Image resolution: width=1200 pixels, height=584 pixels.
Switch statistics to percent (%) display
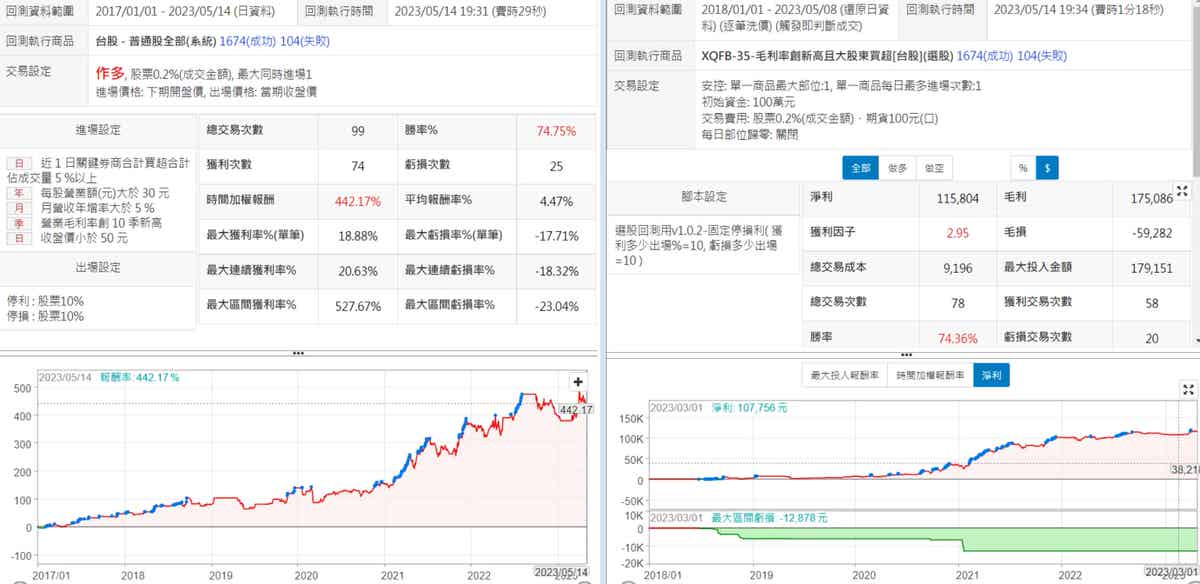tap(1023, 168)
